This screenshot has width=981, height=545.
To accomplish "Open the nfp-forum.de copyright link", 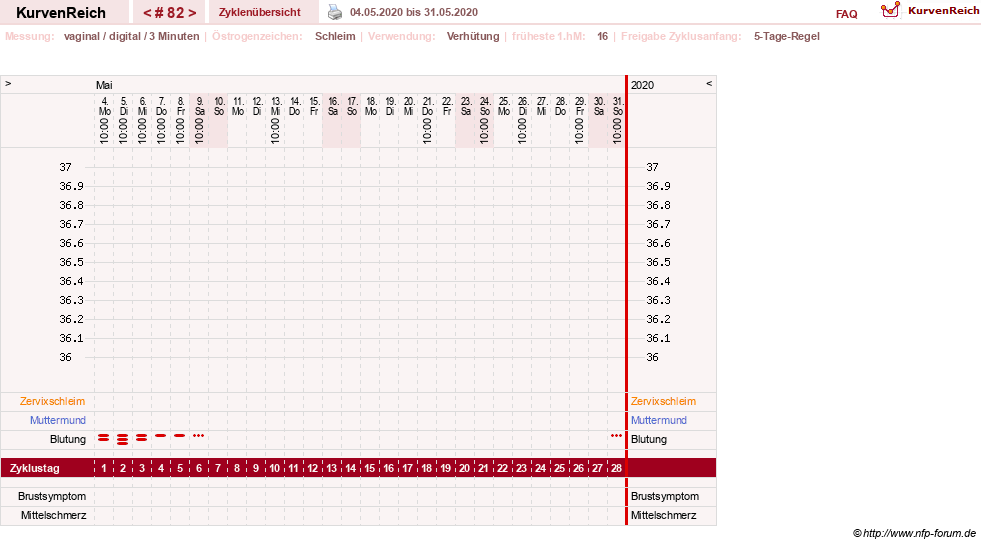I will (914, 533).
